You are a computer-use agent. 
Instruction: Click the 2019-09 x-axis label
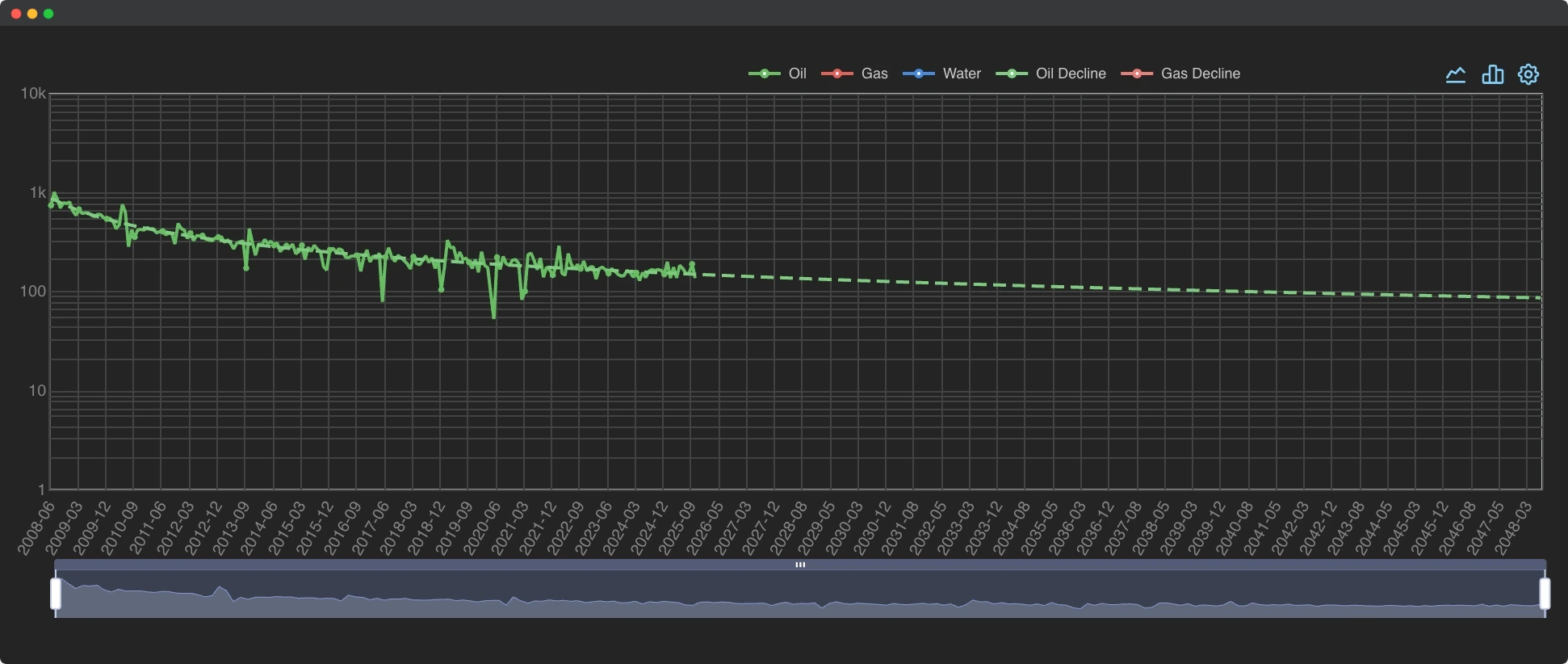point(454,527)
